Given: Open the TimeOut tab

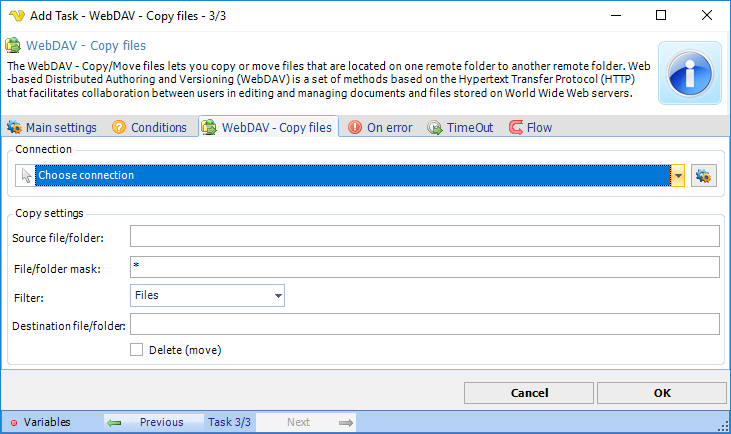Looking at the screenshot, I should pyautogui.click(x=460, y=127).
